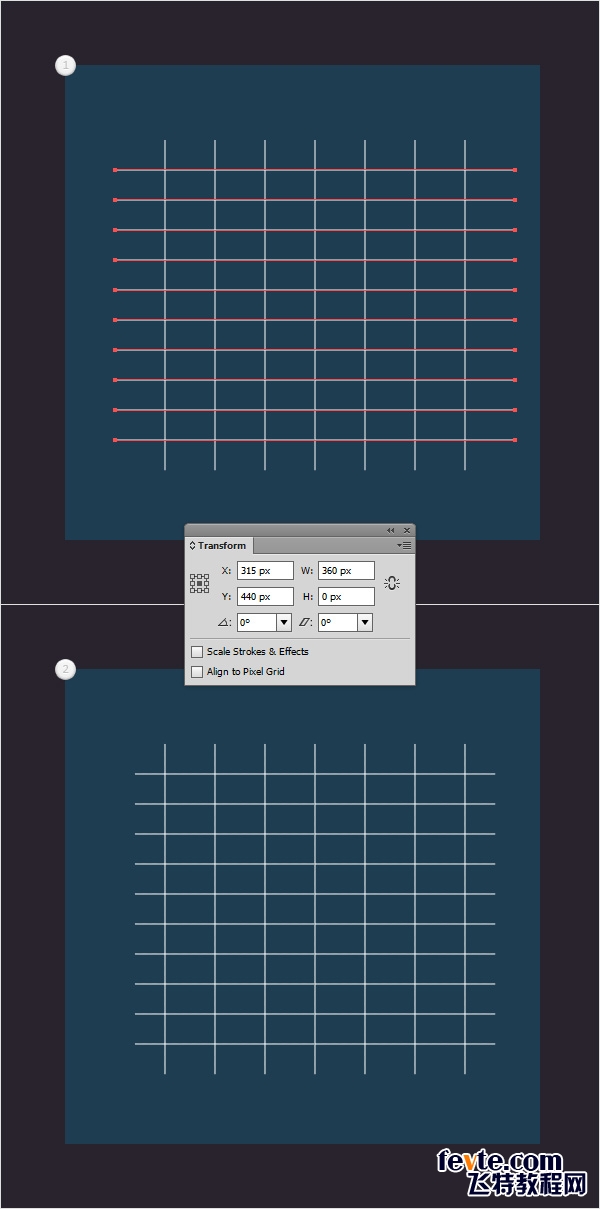Click the rotate angle value field

click(257, 622)
